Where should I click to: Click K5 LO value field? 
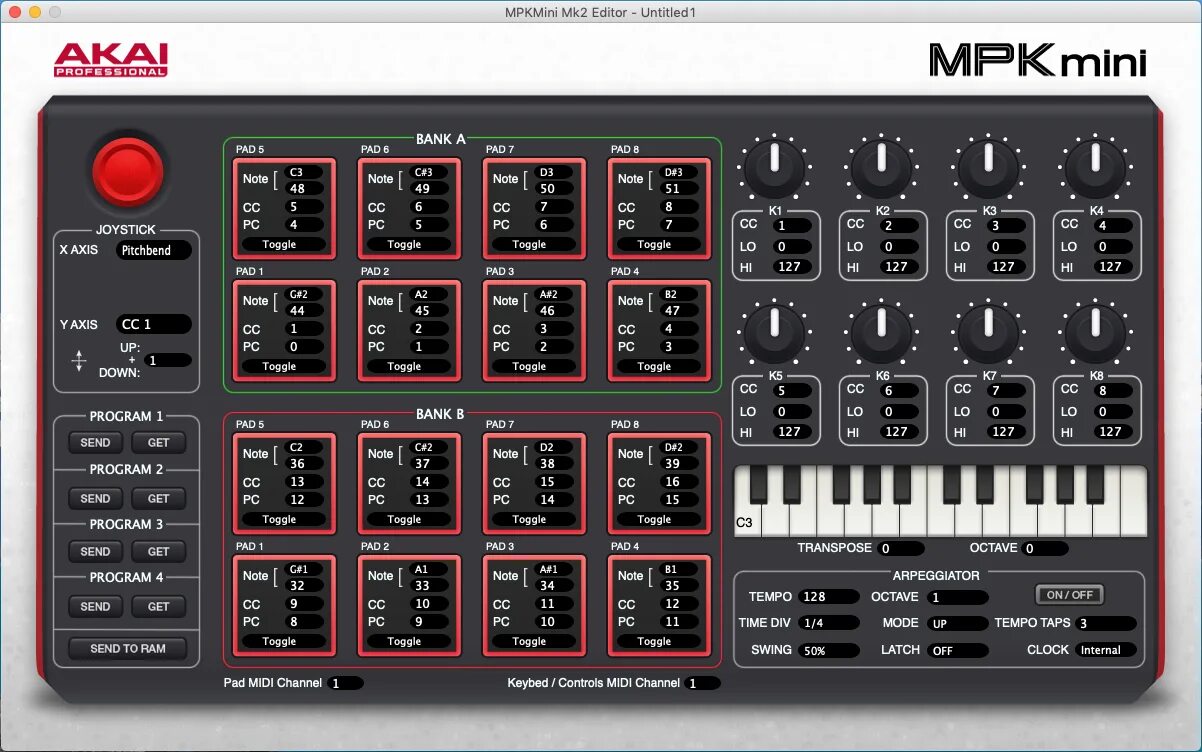click(x=791, y=412)
